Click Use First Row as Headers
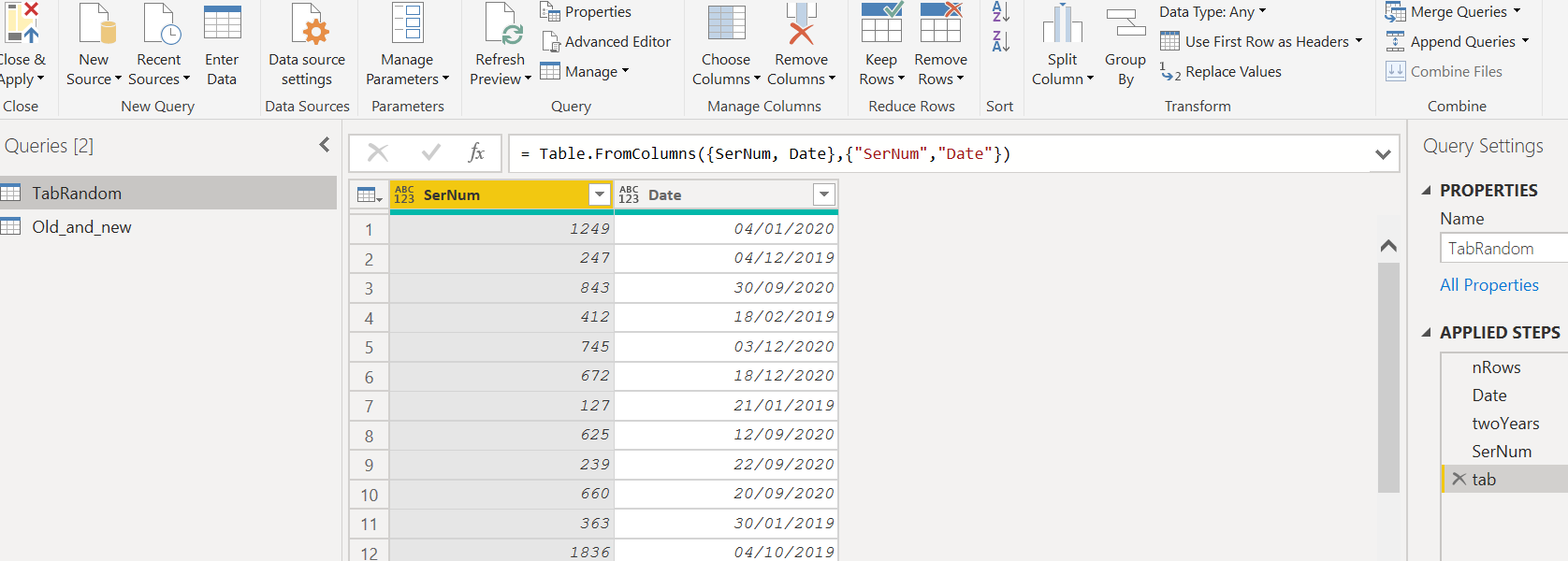The width and height of the screenshot is (1568, 561). click(x=1255, y=42)
